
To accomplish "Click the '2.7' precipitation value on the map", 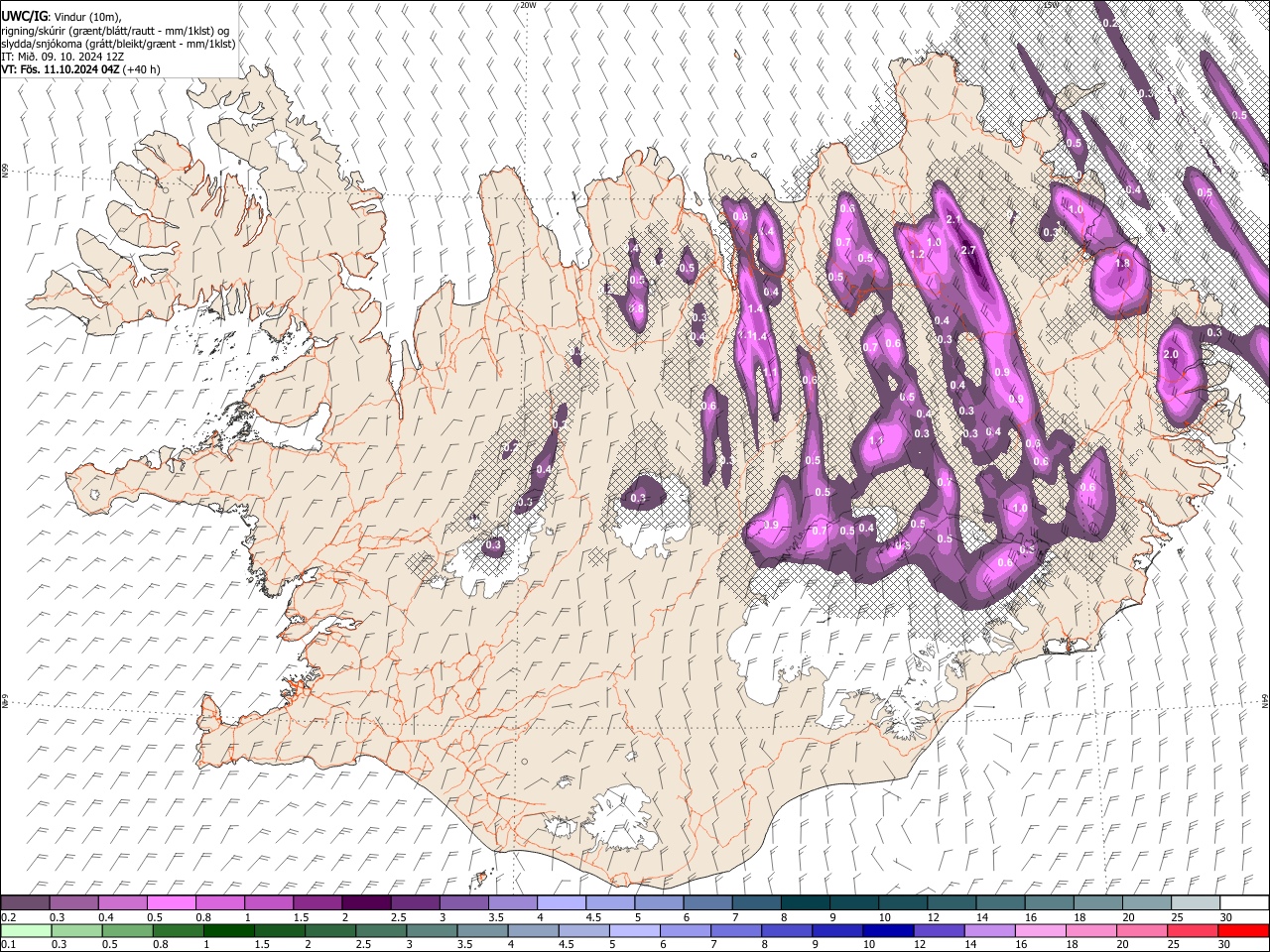I will 969,250.
